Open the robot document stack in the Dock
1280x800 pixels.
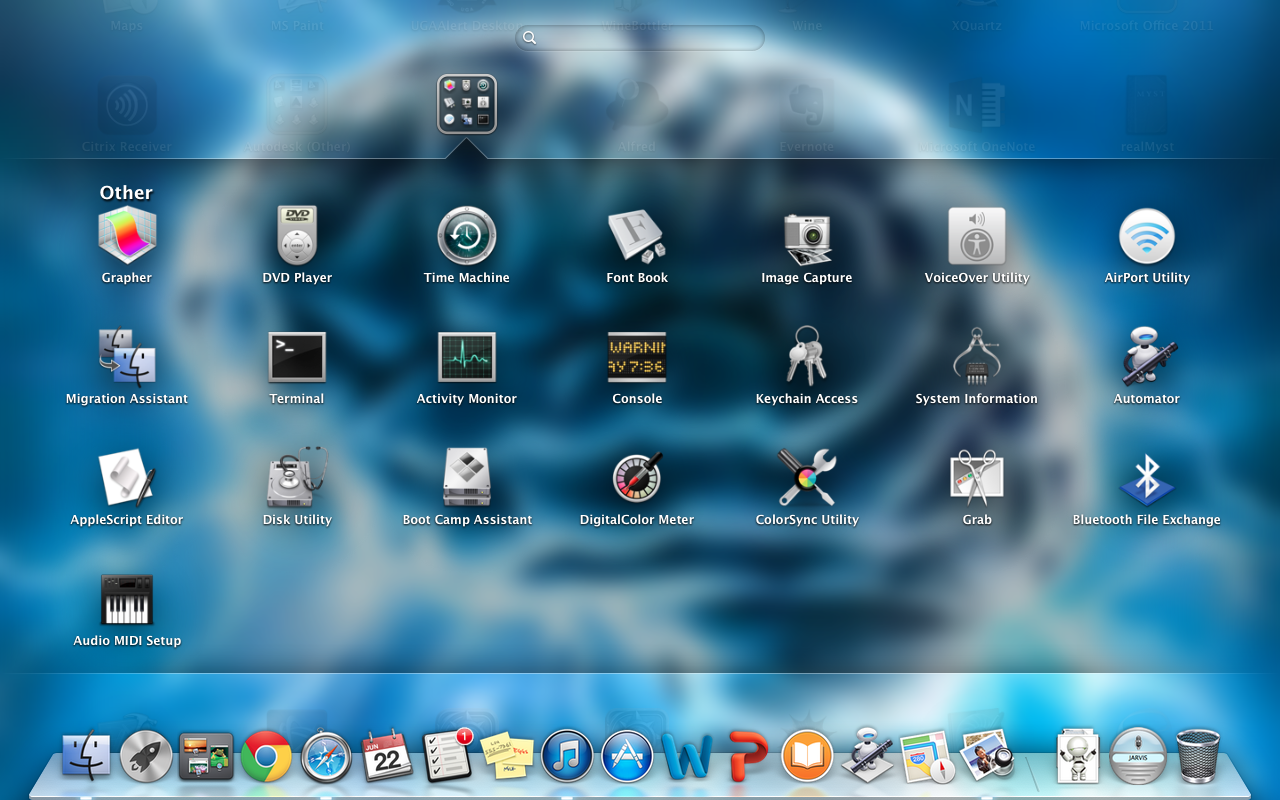(1078, 756)
